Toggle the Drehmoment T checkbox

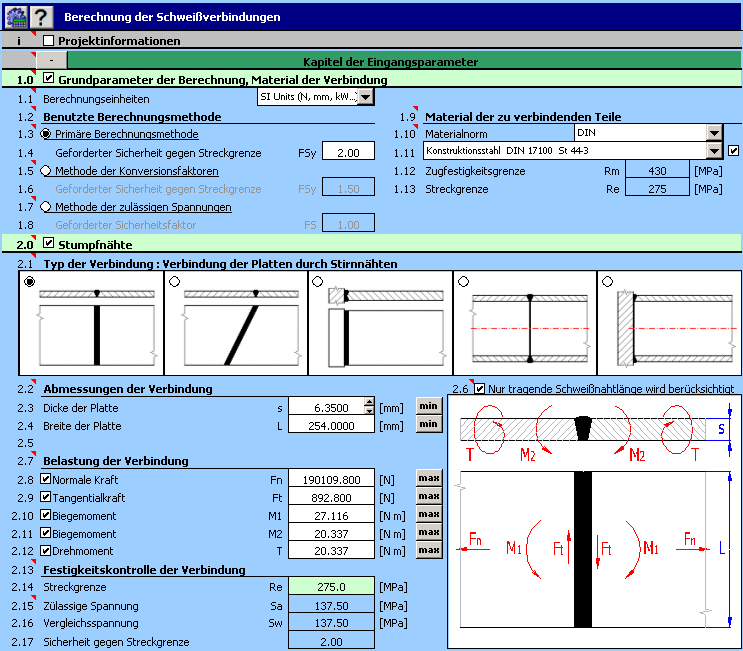click(x=45, y=551)
